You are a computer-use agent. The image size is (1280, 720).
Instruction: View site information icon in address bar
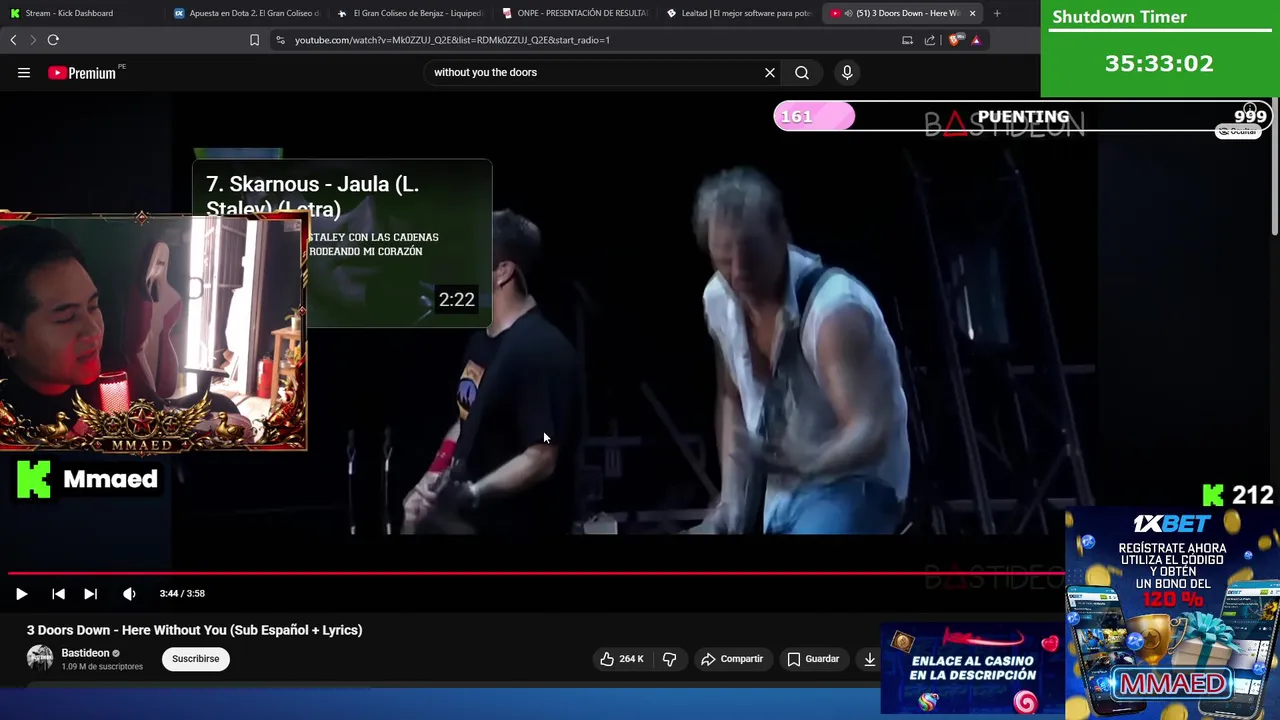pos(280,40)
